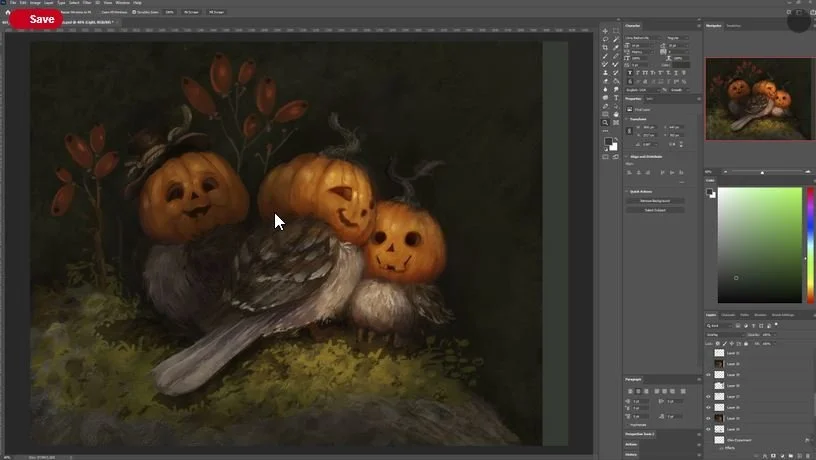
Task: Click the Remove Background button
Action: pyautogui.click(x=655, y=201)
